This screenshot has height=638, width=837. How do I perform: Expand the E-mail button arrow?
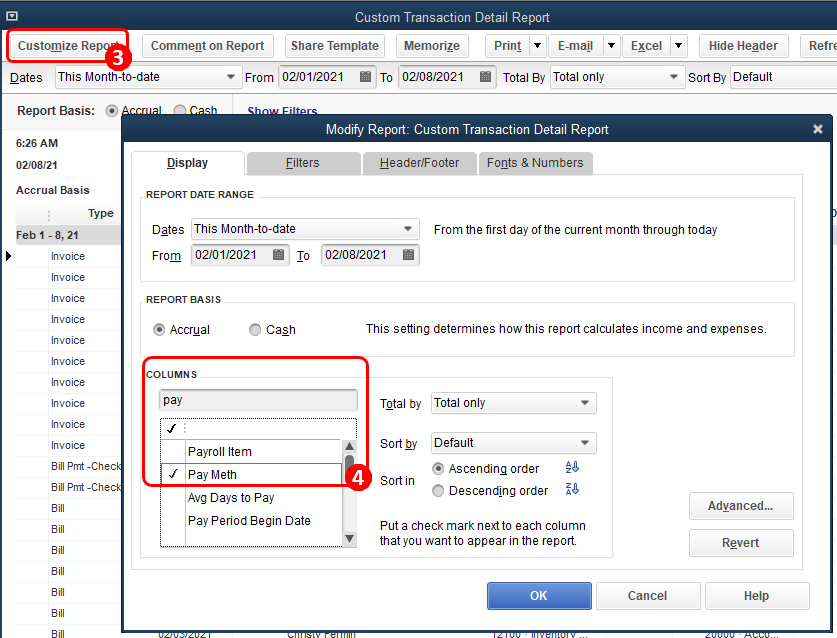(x=611, y=46)
